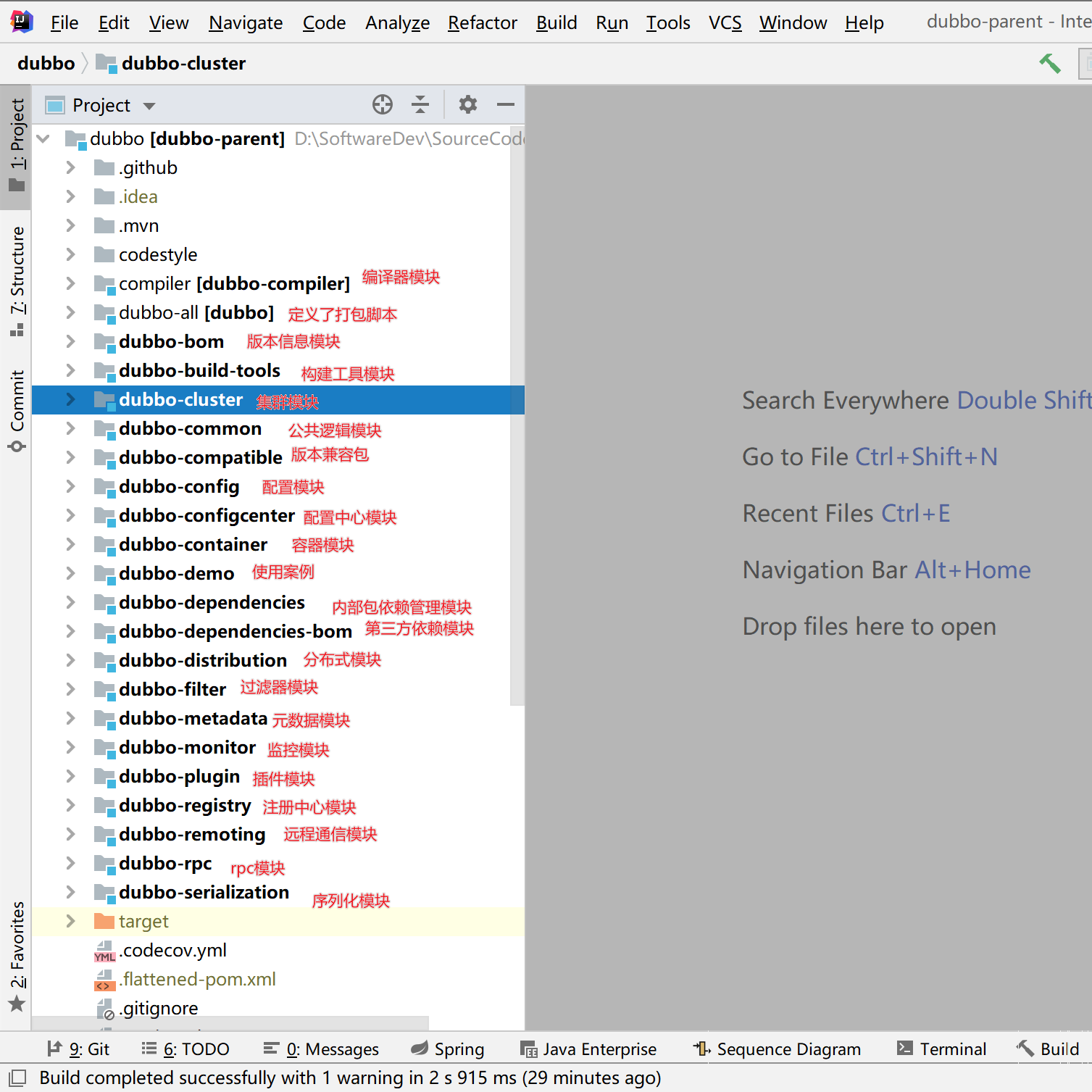Expand the dubbo-config module
The image size is (1092, 1092).
point(70,486)
